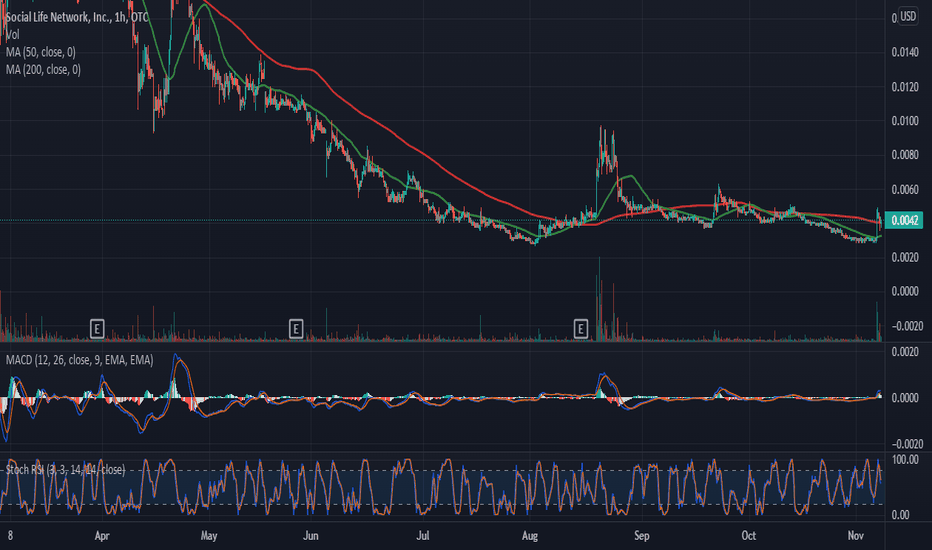
Task: Click the Sep date on time axis
Action: pyautogui.click(x=641, y=536)
